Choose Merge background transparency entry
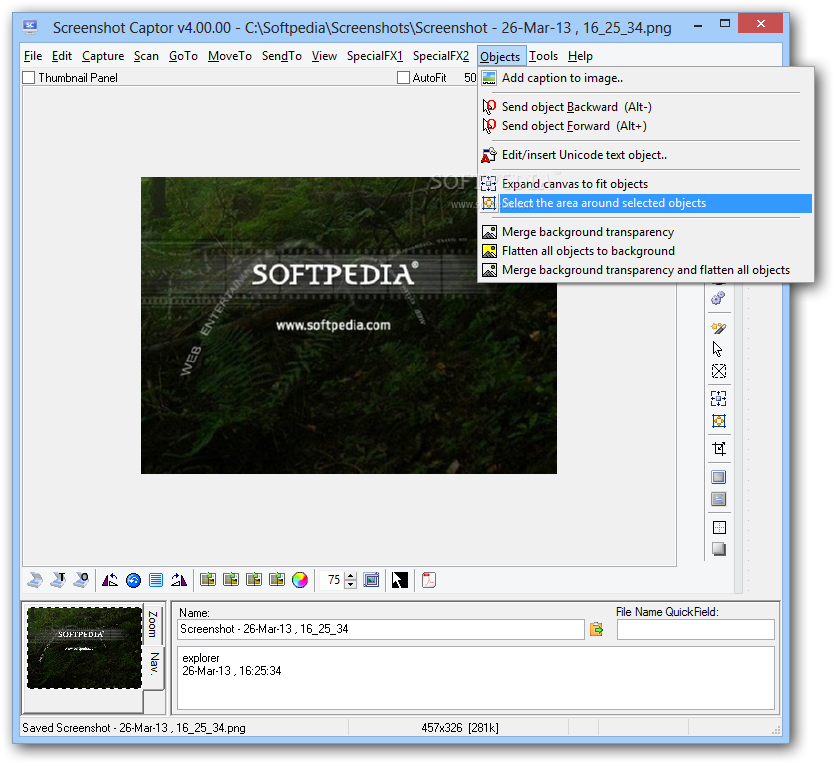Viewport: 835px width, 764px height. tap(645, 232)
